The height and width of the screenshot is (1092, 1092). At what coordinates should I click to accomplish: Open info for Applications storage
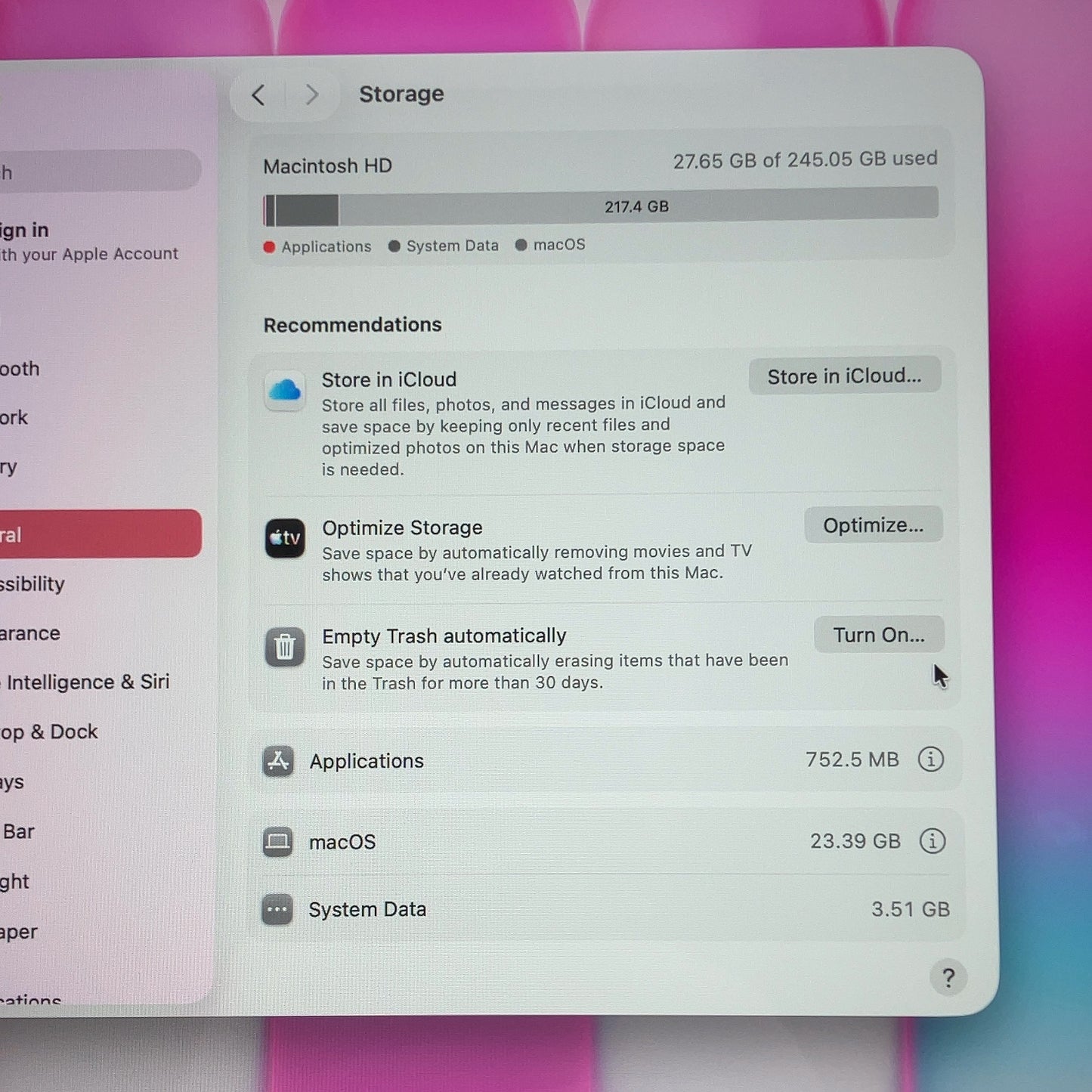[931, 759]
